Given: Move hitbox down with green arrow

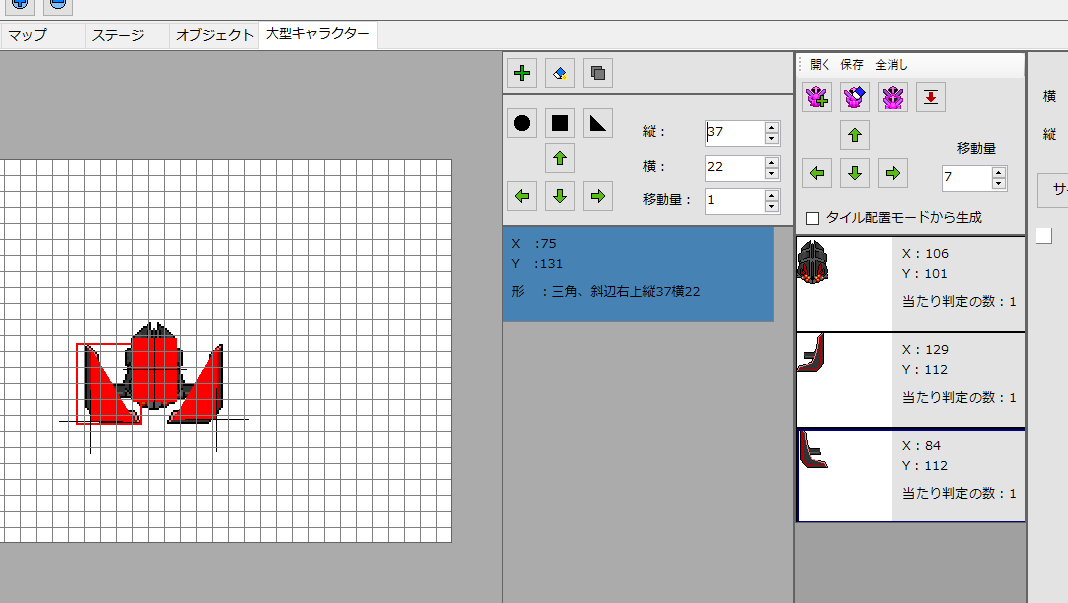Looking at the screenshot, I should 560,196.
